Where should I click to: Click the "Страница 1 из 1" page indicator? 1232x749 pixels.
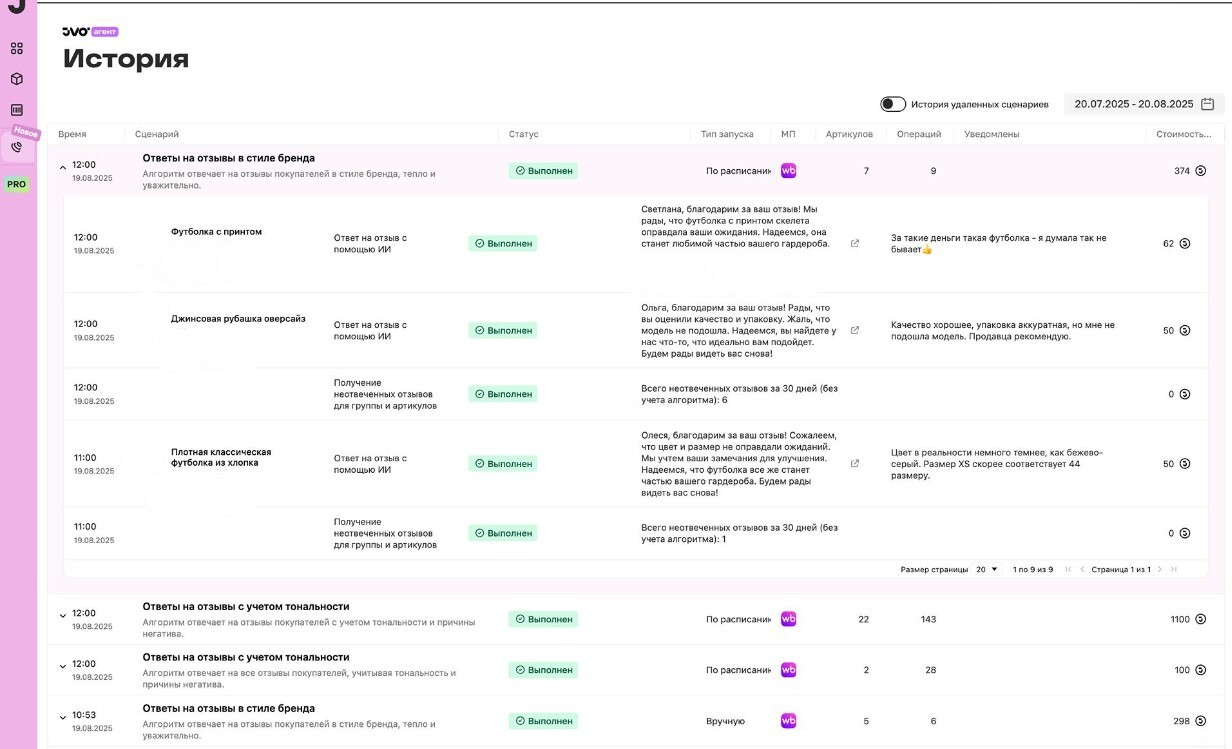1121,569
